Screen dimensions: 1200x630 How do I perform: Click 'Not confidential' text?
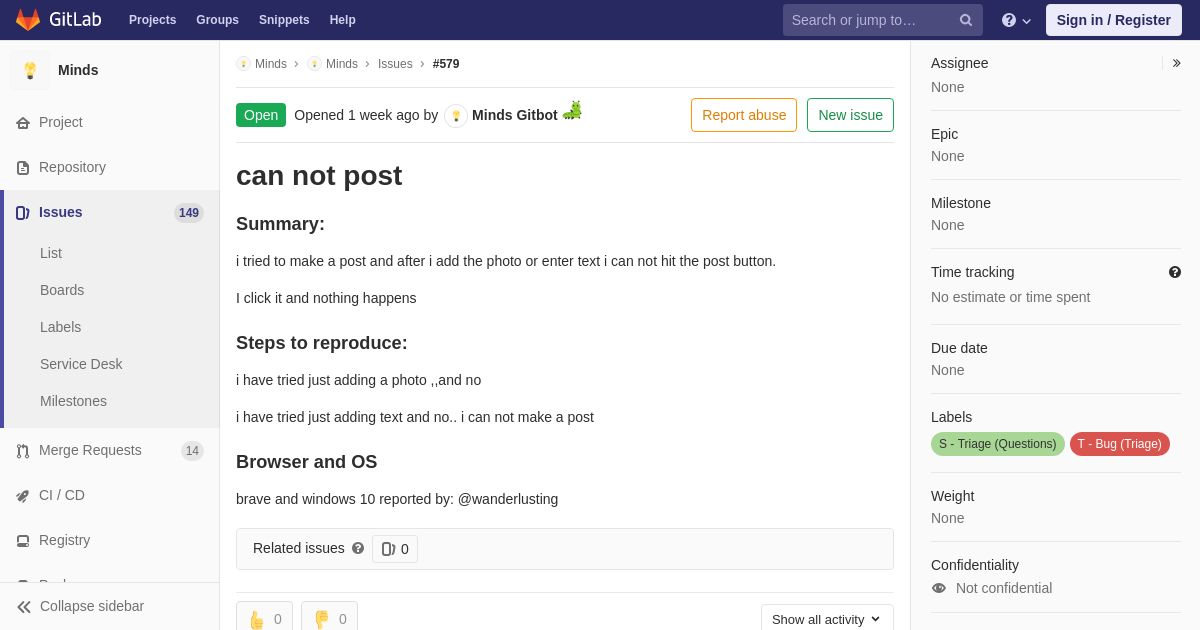(1004, 588)
